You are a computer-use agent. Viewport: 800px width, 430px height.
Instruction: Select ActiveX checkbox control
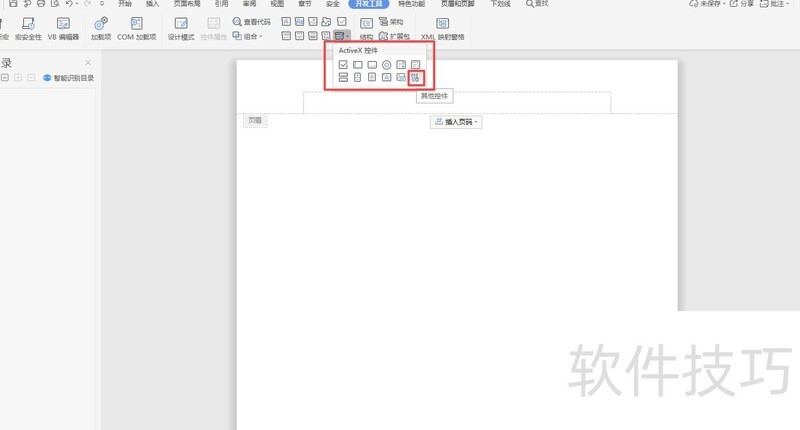pos(343,65)
